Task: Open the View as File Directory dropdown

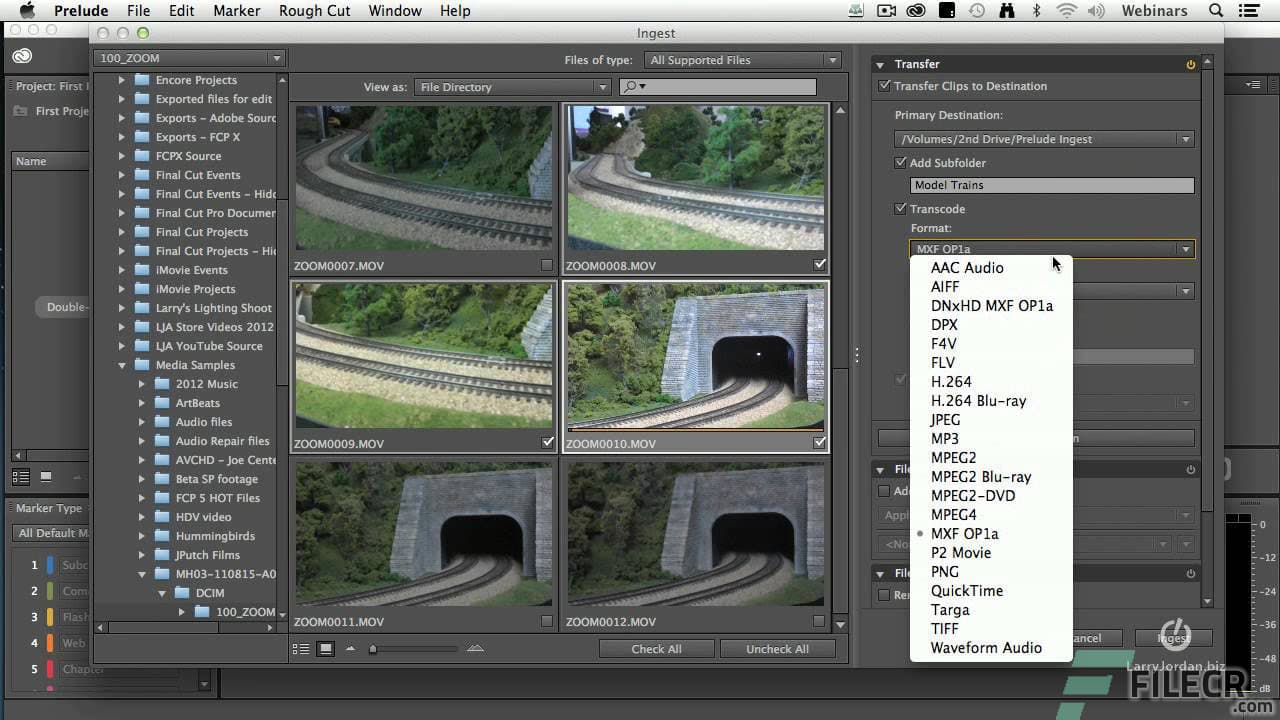Action: point(601,87)
